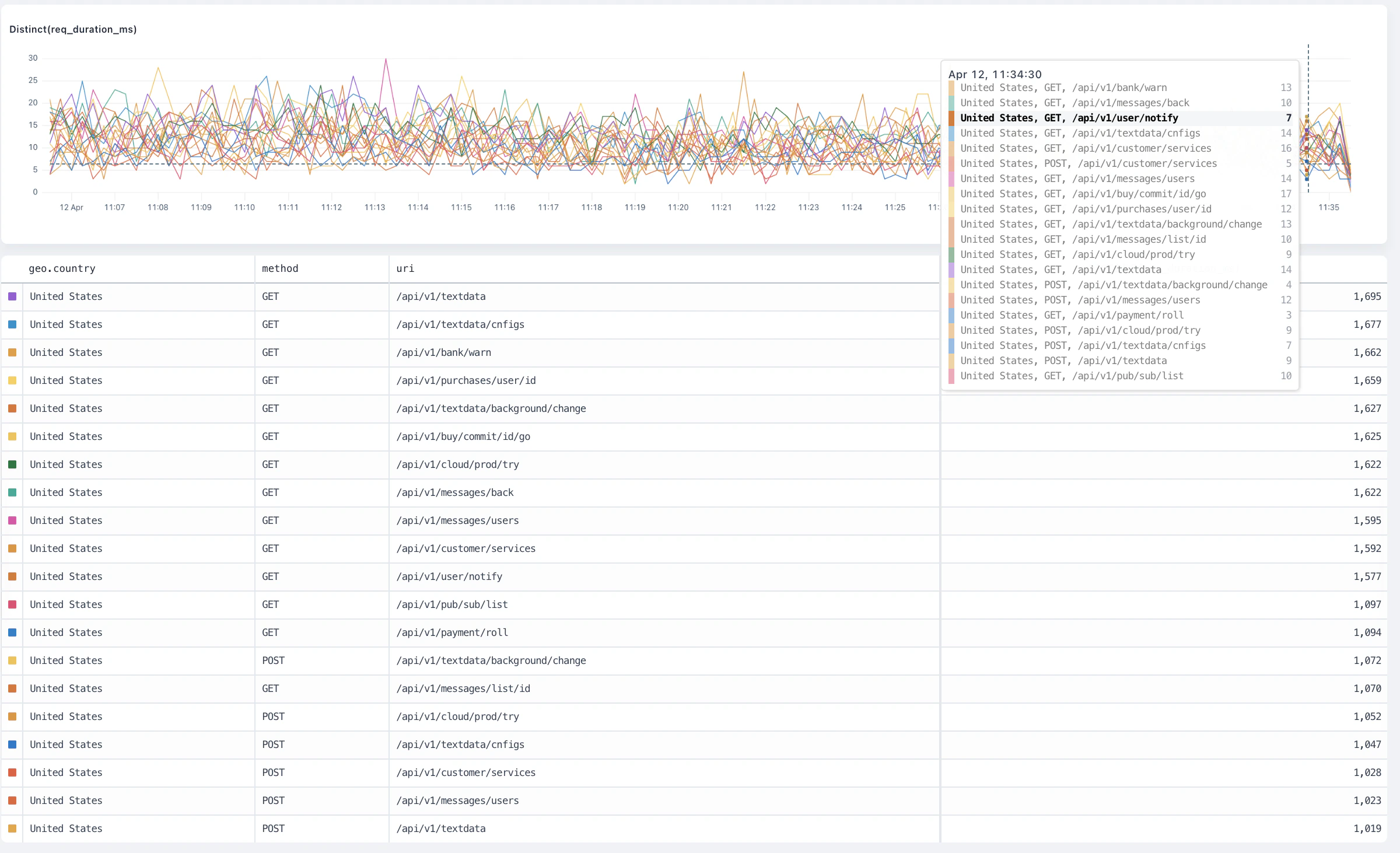Click the red marker for POST /api/v1/customer/services

12,772
